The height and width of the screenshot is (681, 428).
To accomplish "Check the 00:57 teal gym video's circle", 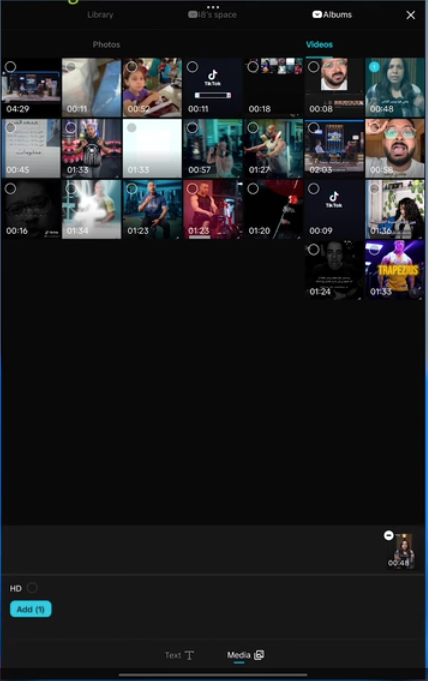I will click(192, 127).
